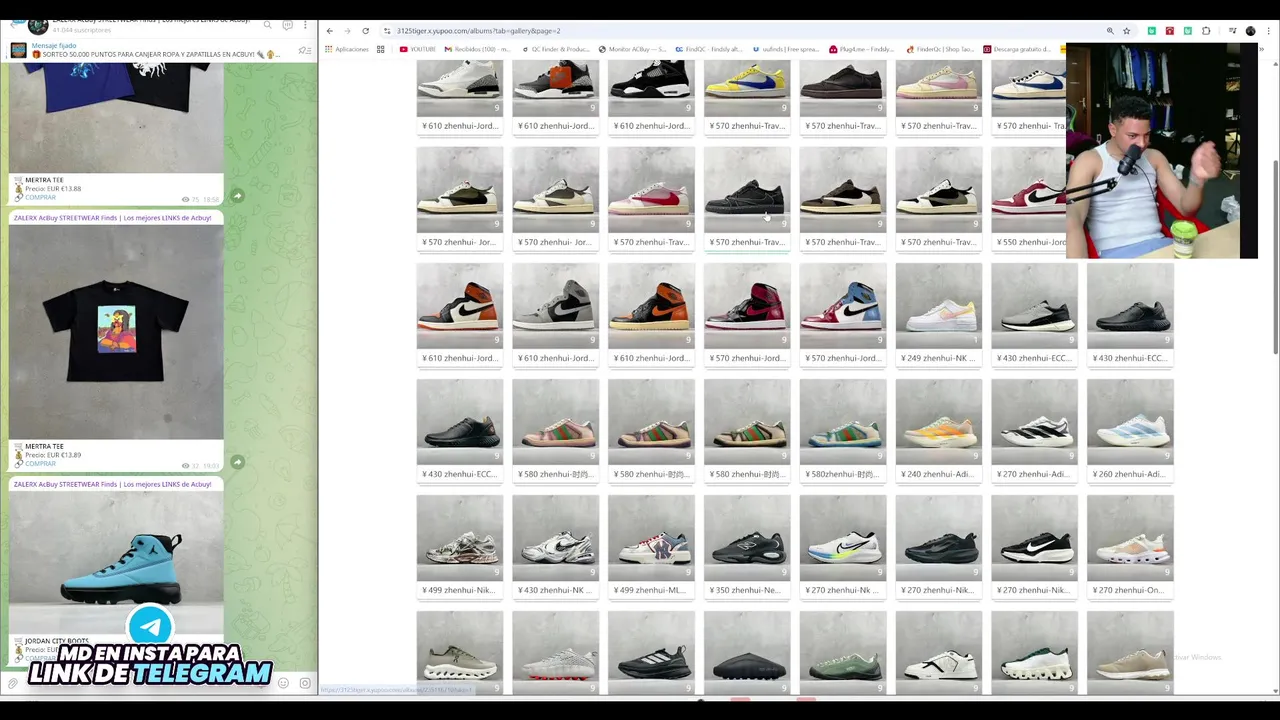Viewport: 1280px width, 720px height.
Task: Forward the MERTRA TEE €13.89 post
Action: (237, 462)
